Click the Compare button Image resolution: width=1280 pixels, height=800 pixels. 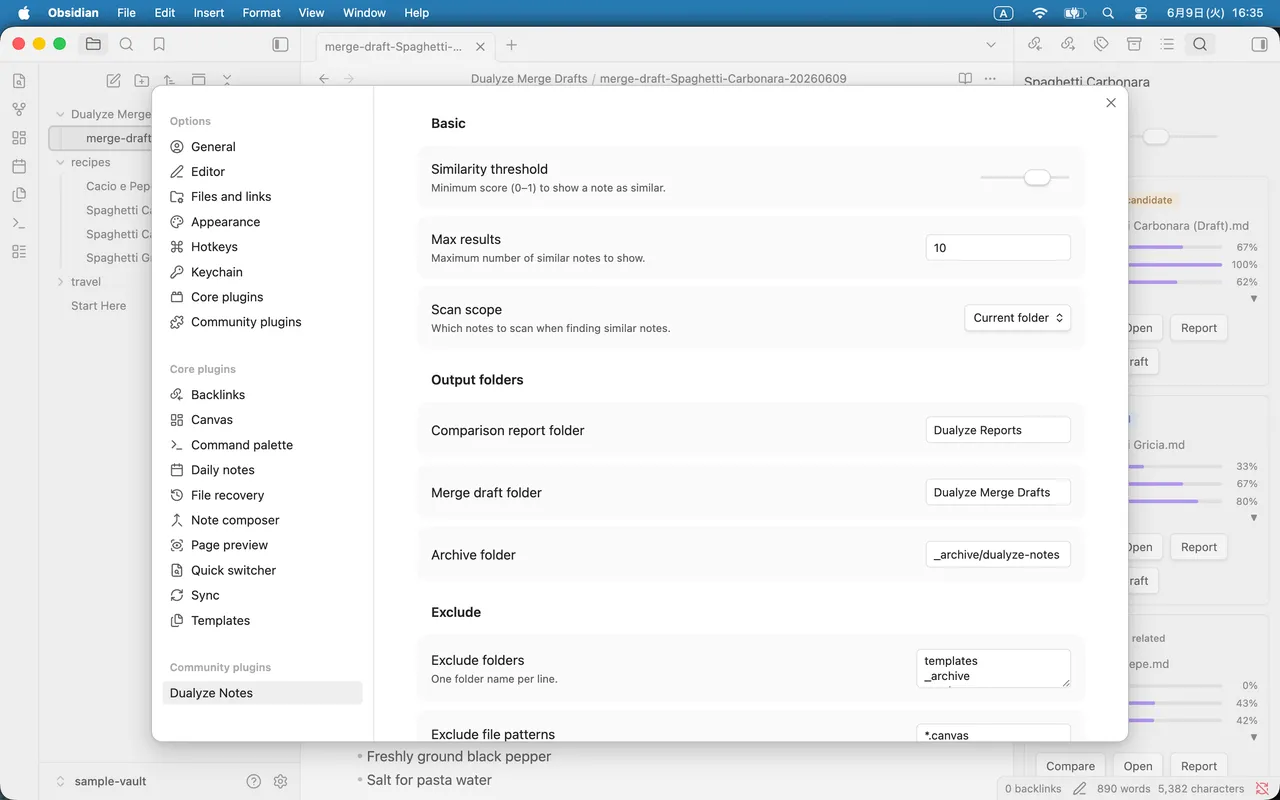pos(1070,766)
